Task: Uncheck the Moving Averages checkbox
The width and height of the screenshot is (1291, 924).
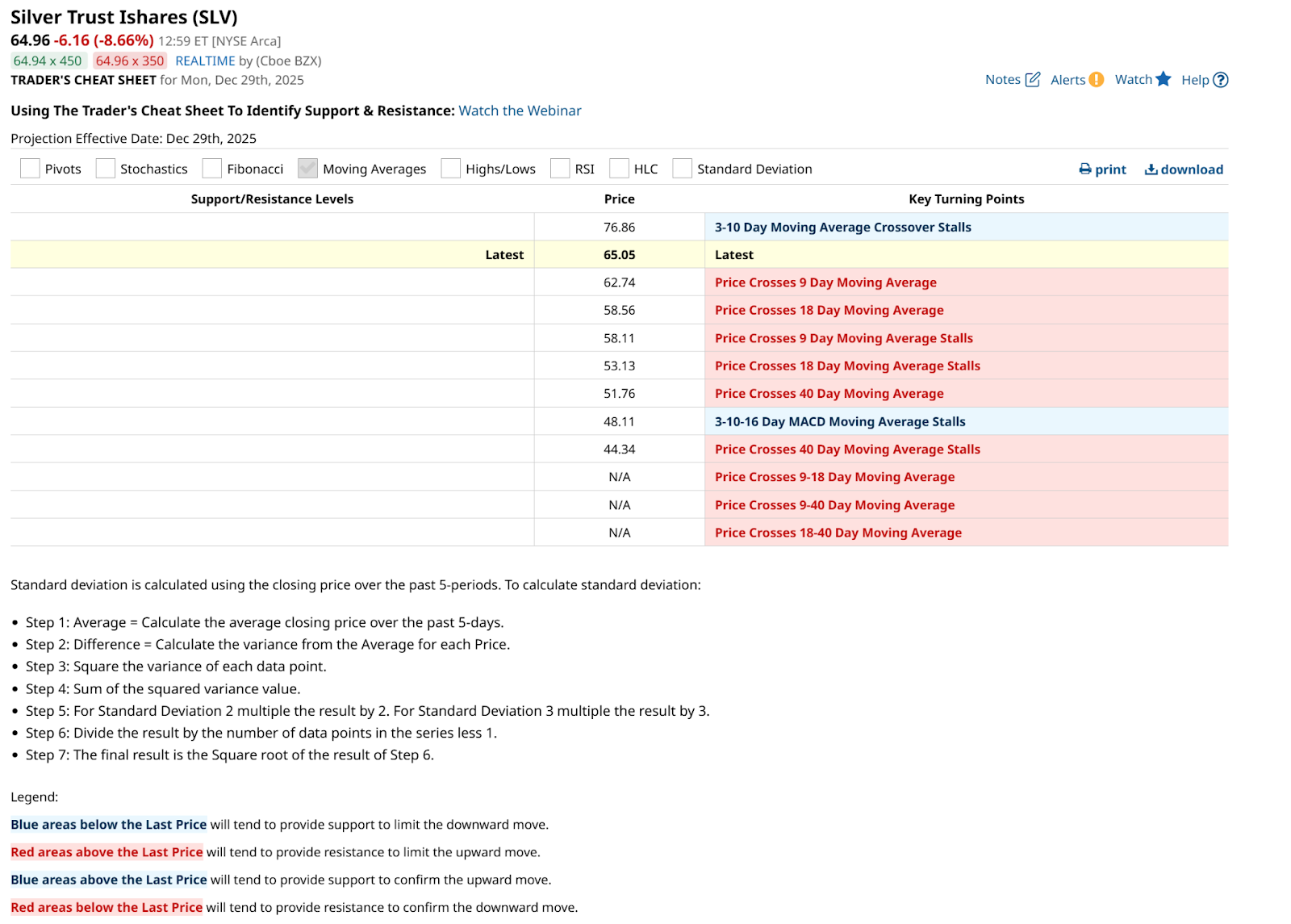Action: (x=307, y=168)
